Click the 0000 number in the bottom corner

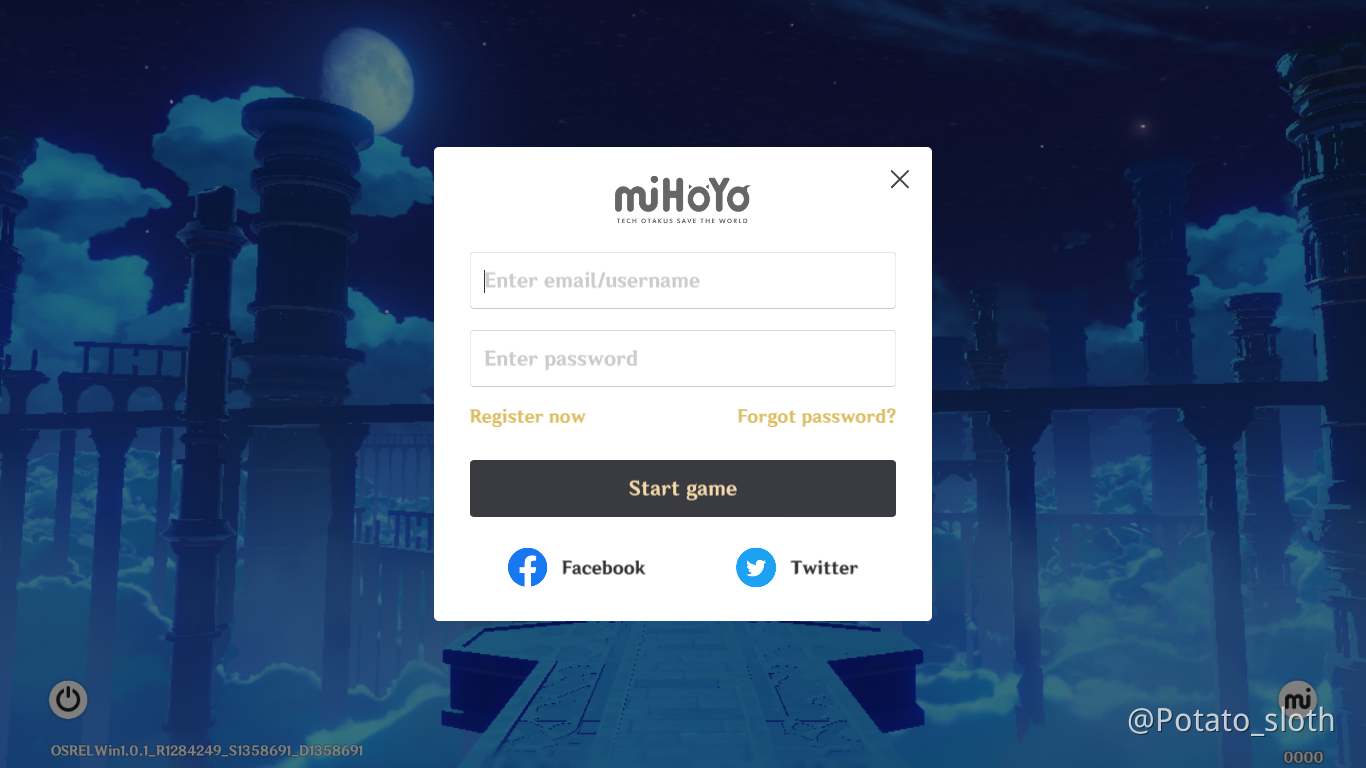click(1303, 757)
